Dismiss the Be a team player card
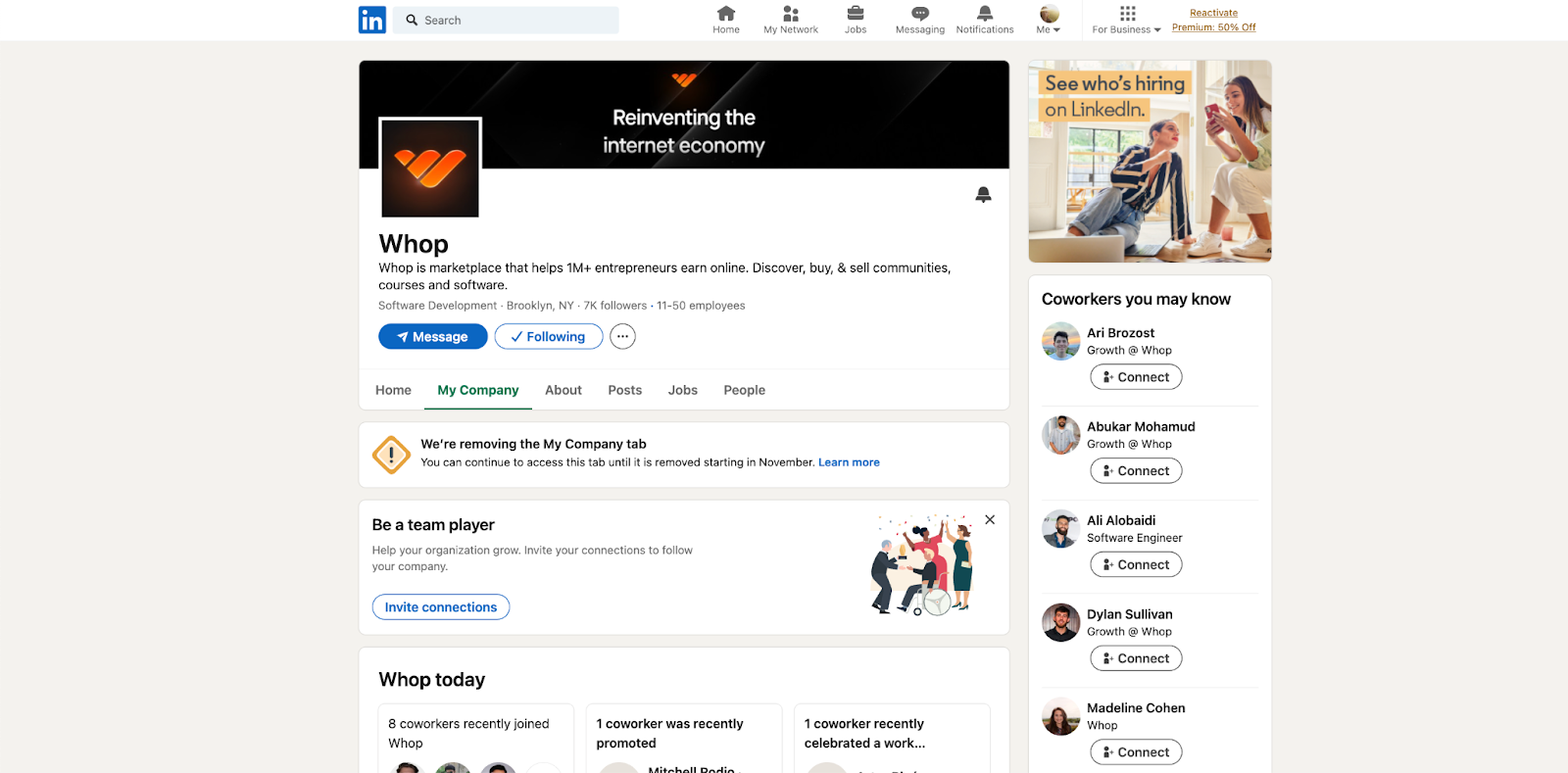The width and height of the screenshot is (1568, 773). pyautogui.click(x=990, y=520)
